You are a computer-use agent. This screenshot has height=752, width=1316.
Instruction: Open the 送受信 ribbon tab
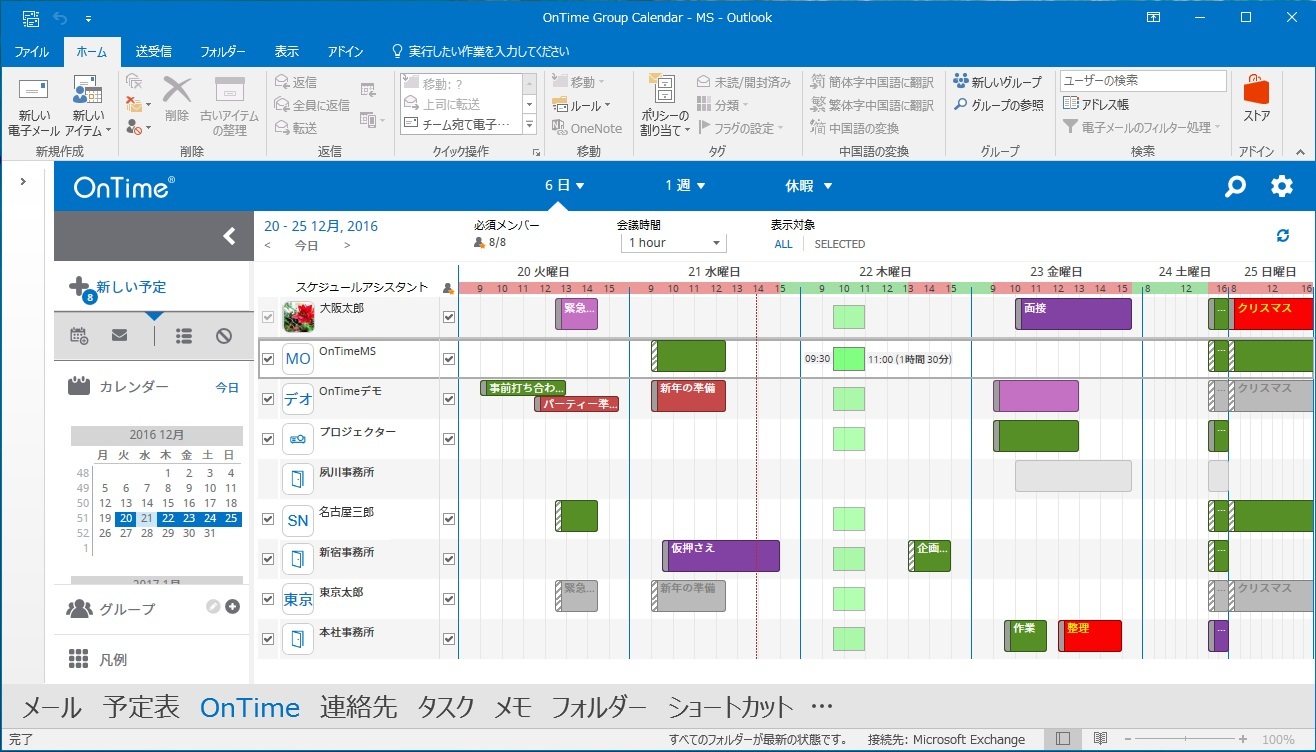point(153,51)
